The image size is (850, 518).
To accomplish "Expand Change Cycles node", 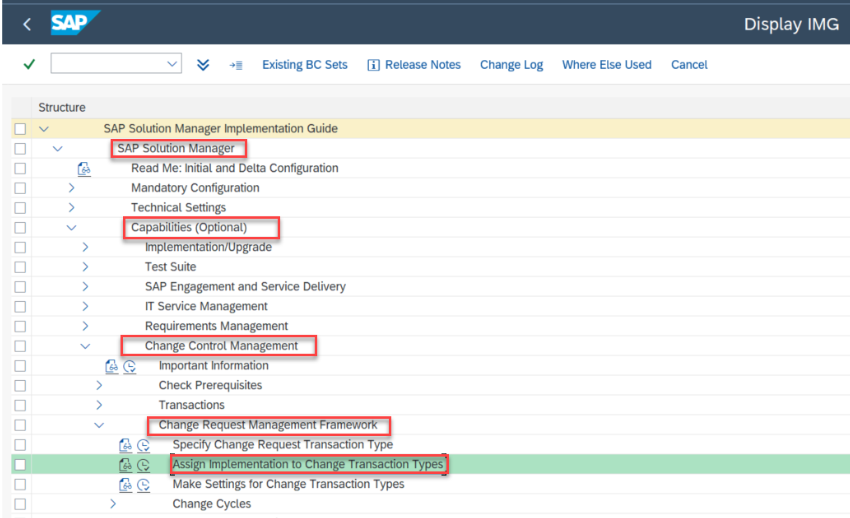I will coord(113,504).
